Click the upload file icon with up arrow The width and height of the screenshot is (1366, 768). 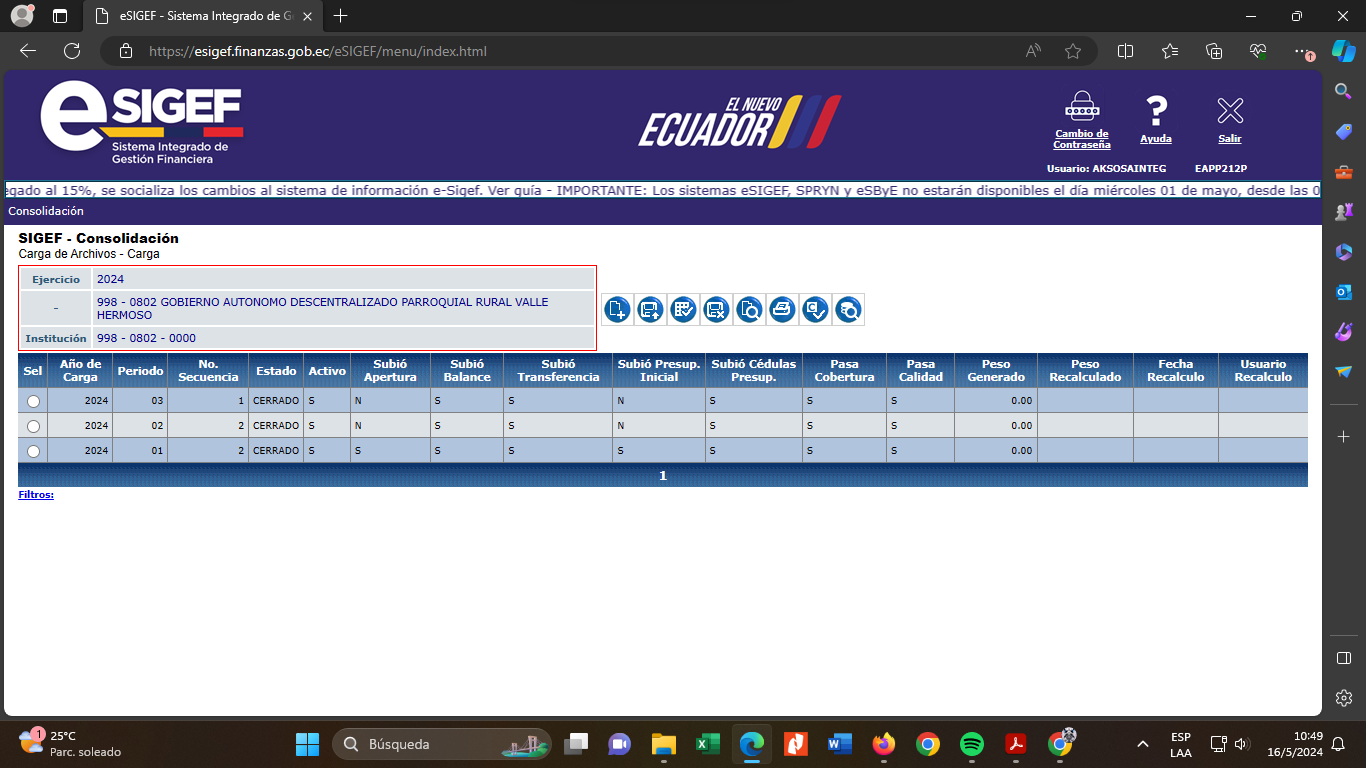(650, 310)
